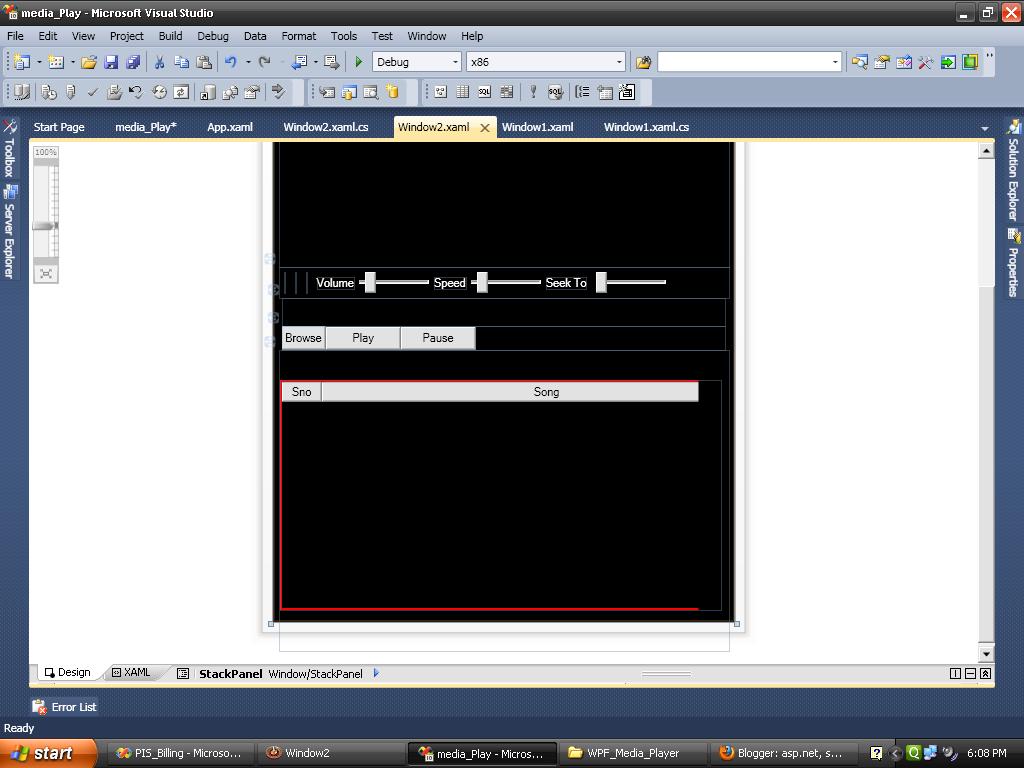1024x768 pixels.
Task: Click the Browse button on the design surface
Action: tap(302, 338)
